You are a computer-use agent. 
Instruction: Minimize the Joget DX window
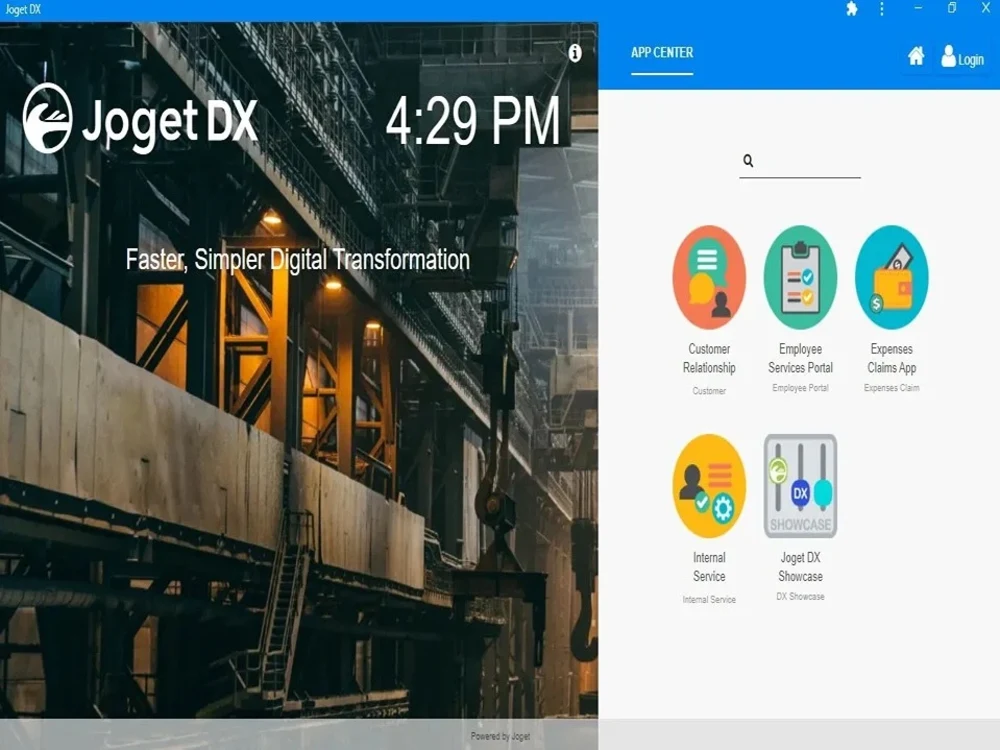point(918,8)
